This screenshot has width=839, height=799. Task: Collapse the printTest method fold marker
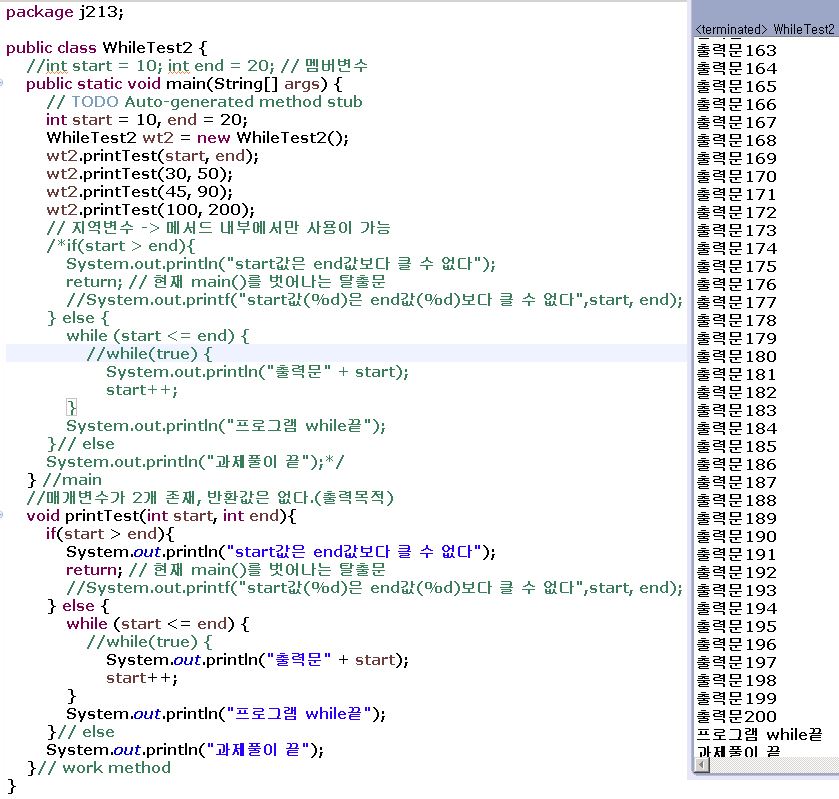pyautogui.click(x=2, y=515)
